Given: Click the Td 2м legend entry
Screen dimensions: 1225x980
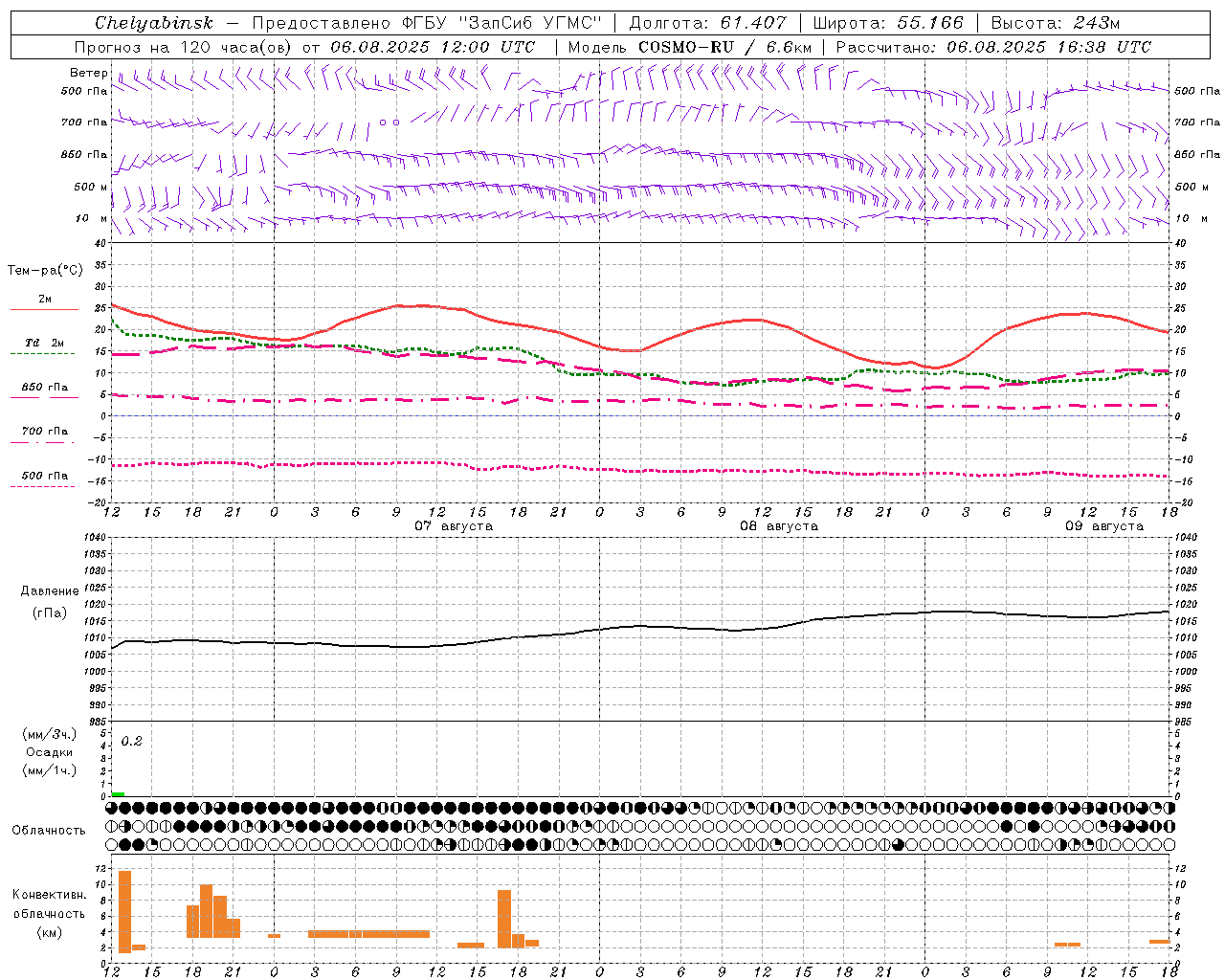Looking at the screenshot, I should click(x=44, y=343).
